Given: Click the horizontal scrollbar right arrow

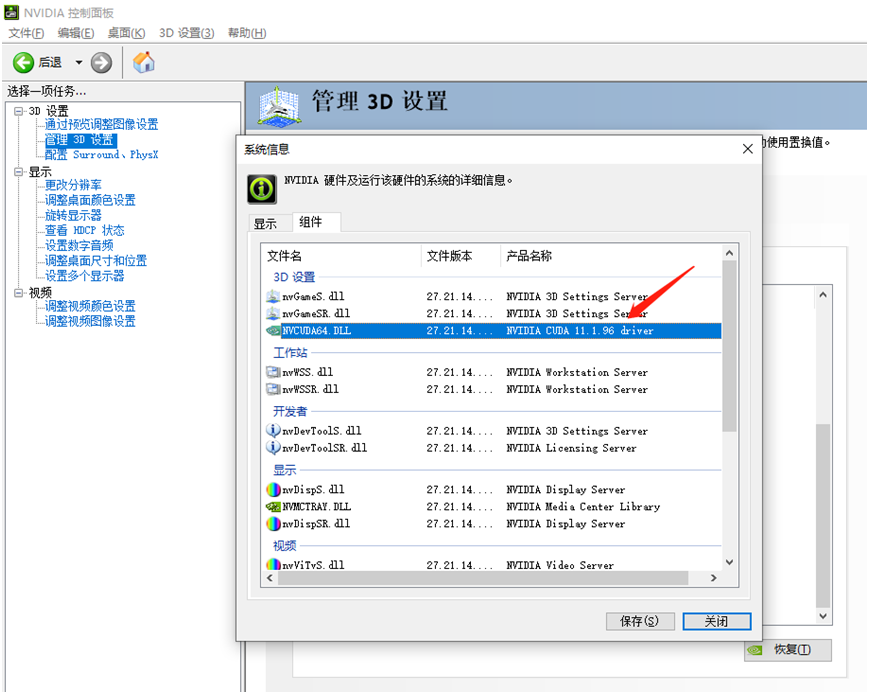Looking at the screenshot, I should (x=714, y=578).
